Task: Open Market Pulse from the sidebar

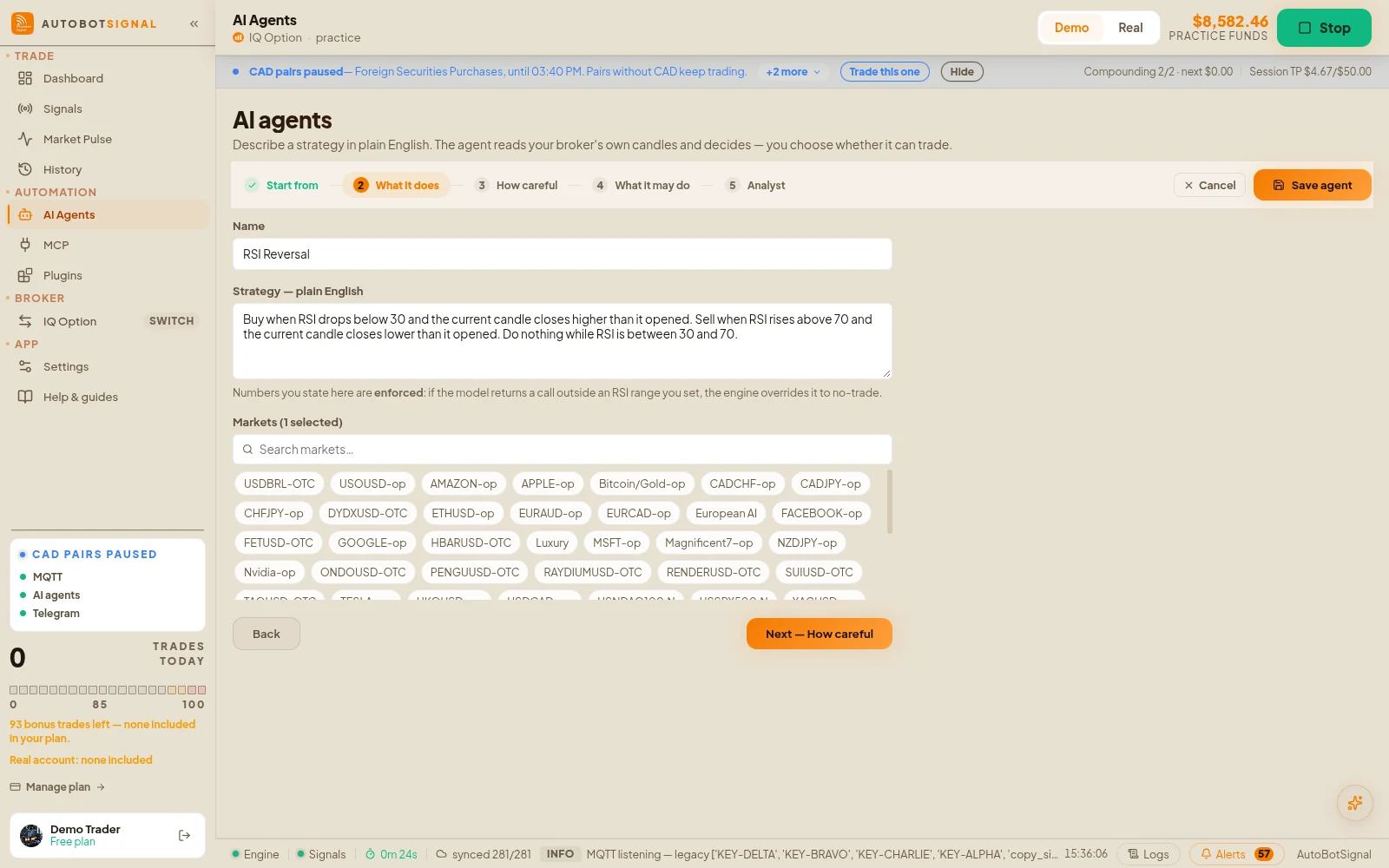Action: (108, 139)
